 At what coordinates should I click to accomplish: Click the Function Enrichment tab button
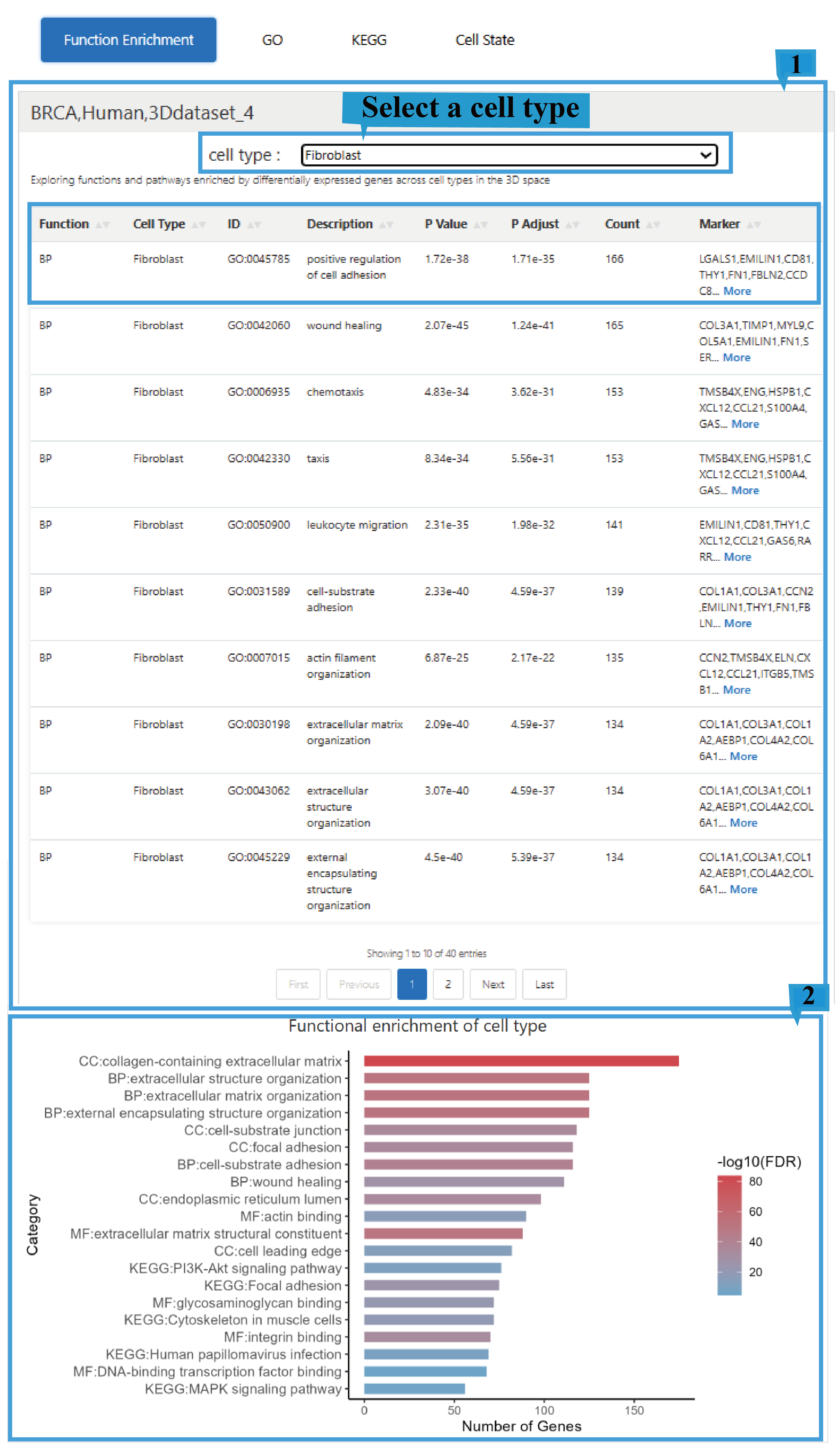pyautogui.click(x=129, y=40)
